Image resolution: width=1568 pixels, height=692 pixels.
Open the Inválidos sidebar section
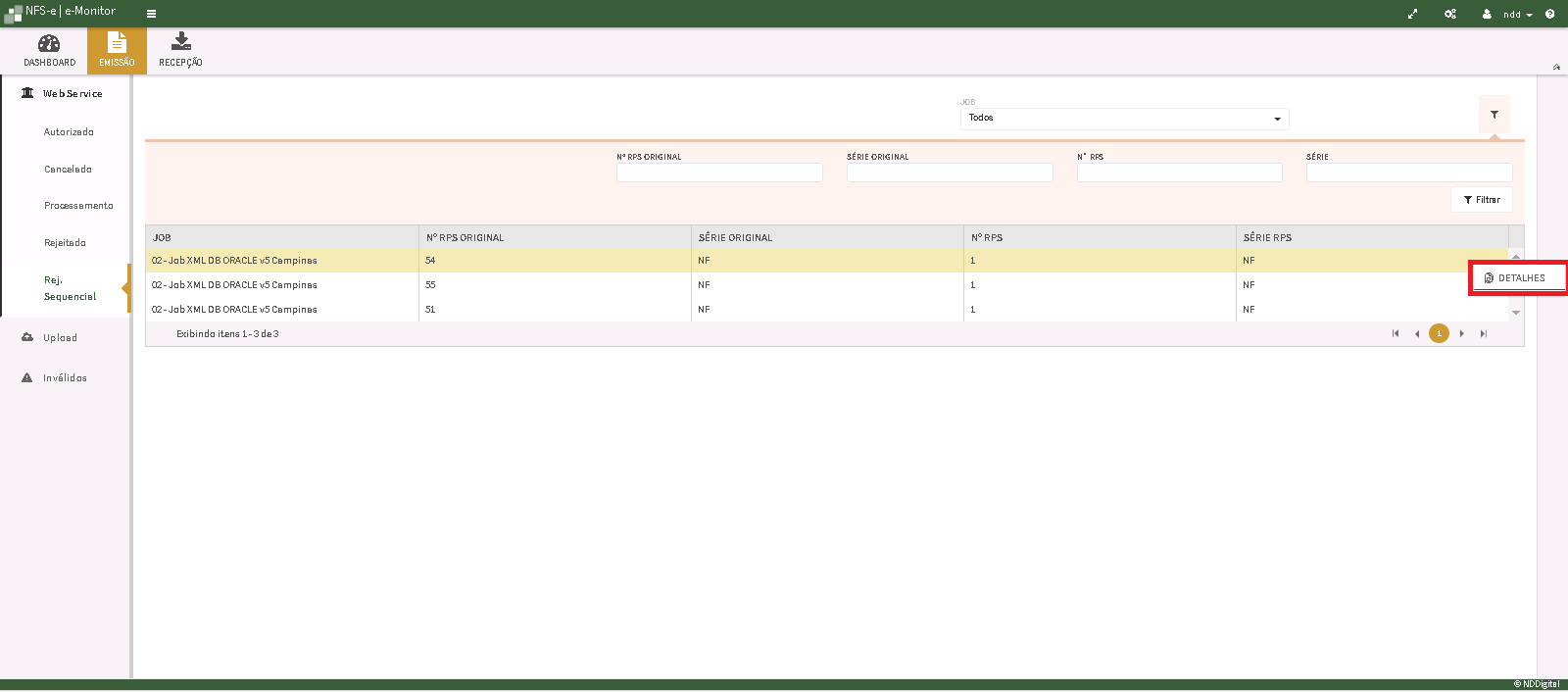(65, 378)
